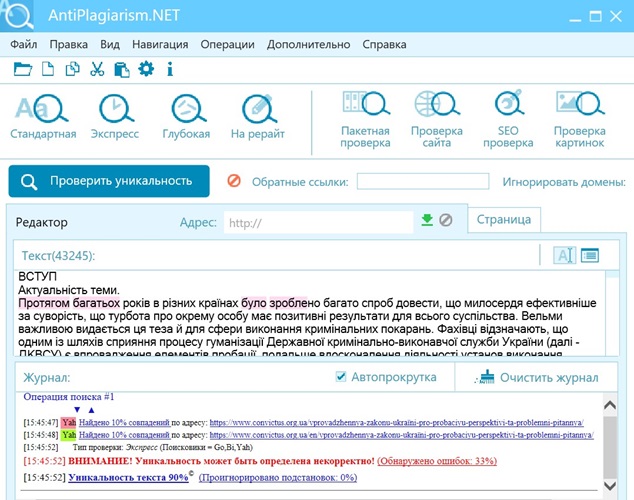The height and width of the screenshot is (500, 634).
Task: Click the red Yah match entry 'Найдено 10% совпадений'
Action: (x=125, y=423)
